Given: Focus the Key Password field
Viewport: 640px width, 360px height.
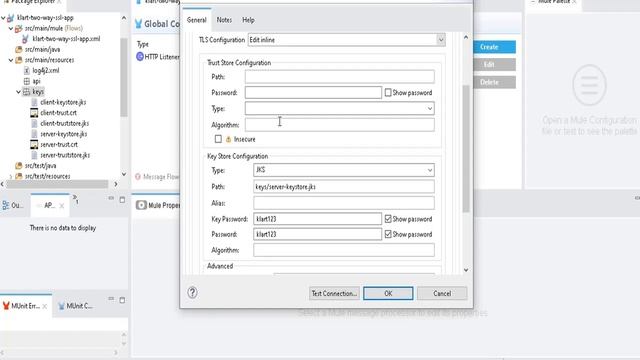Looking at the screenshot, I should [317, 219].
